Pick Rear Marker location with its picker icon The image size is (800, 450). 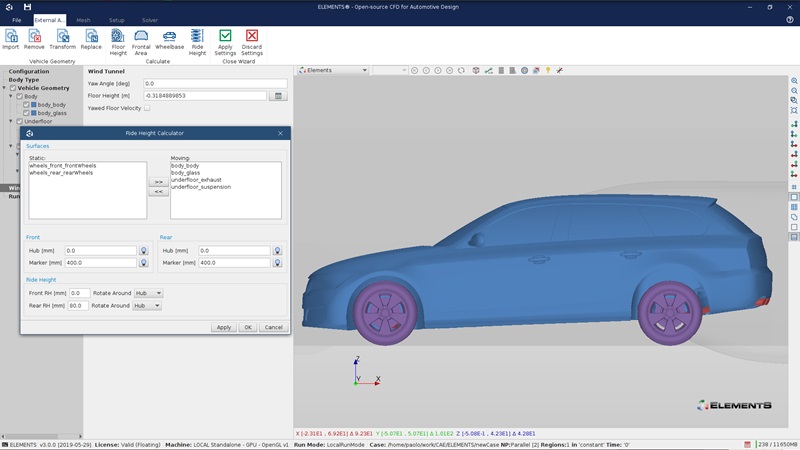[x=278, y=263]
